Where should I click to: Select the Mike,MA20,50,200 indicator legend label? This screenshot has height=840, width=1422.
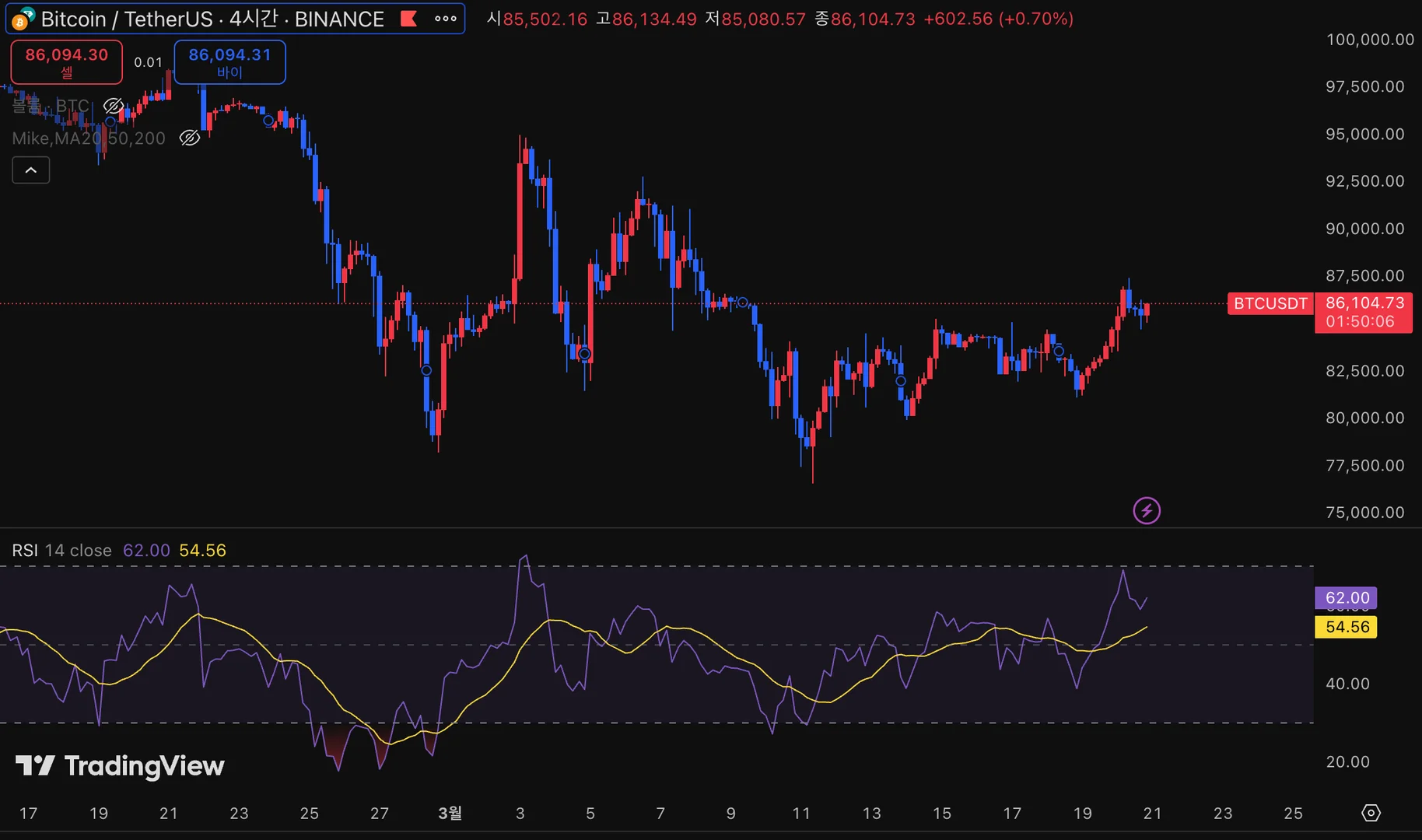click(x=89, y=138)
